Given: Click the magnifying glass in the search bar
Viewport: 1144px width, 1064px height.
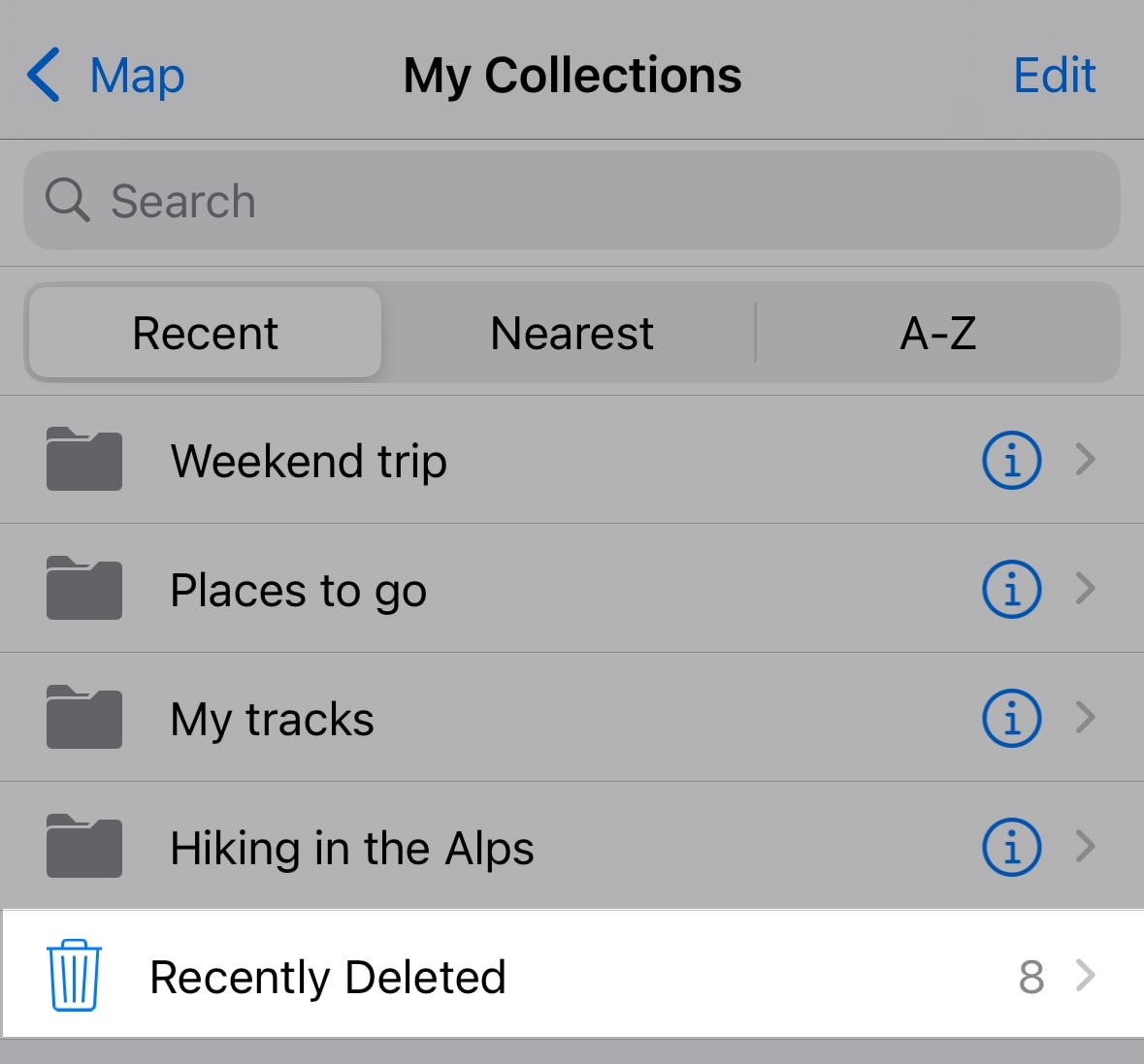Looking at the screenshot, I should 65,201.
